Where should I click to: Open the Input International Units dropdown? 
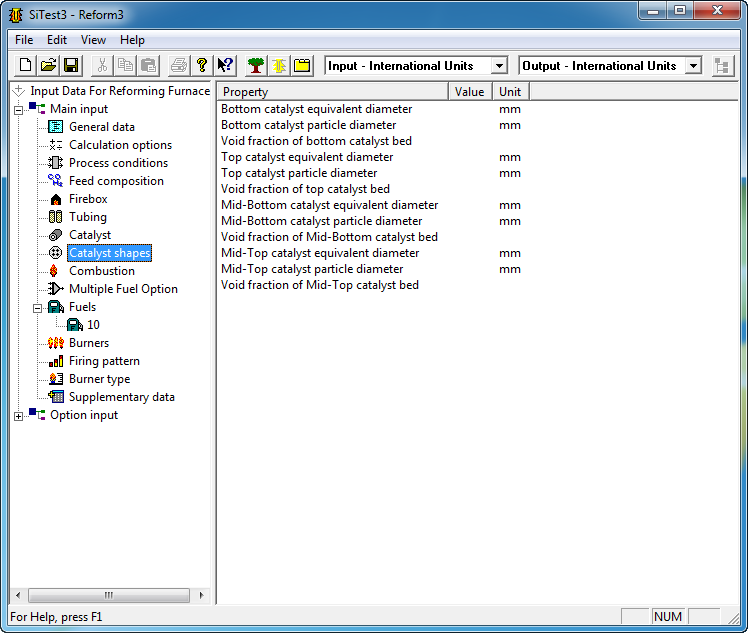499,65
